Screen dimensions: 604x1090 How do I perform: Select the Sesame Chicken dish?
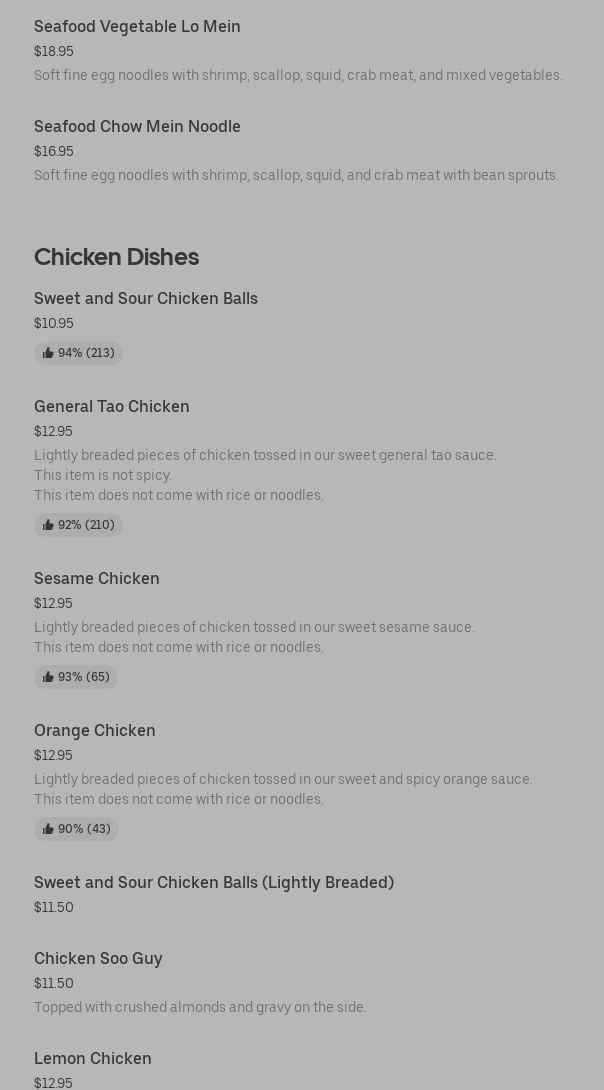(97, 579)
